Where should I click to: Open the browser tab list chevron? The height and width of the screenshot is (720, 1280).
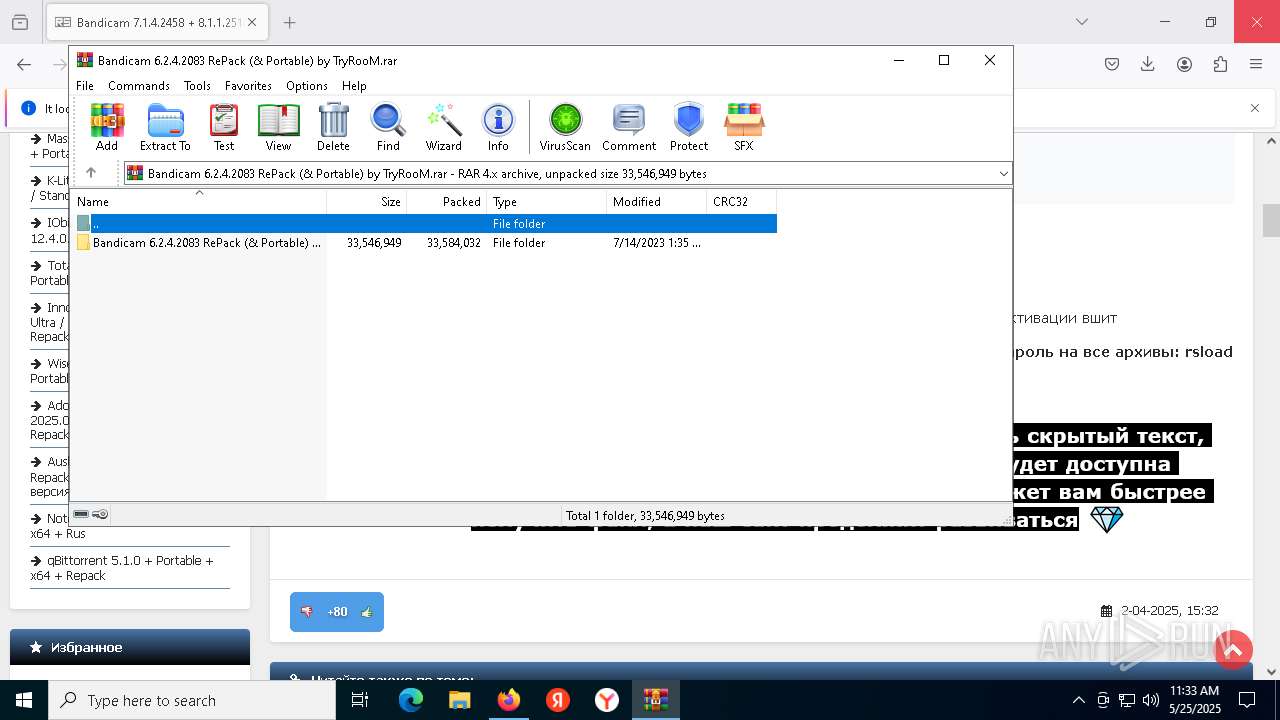point(1081,22)
